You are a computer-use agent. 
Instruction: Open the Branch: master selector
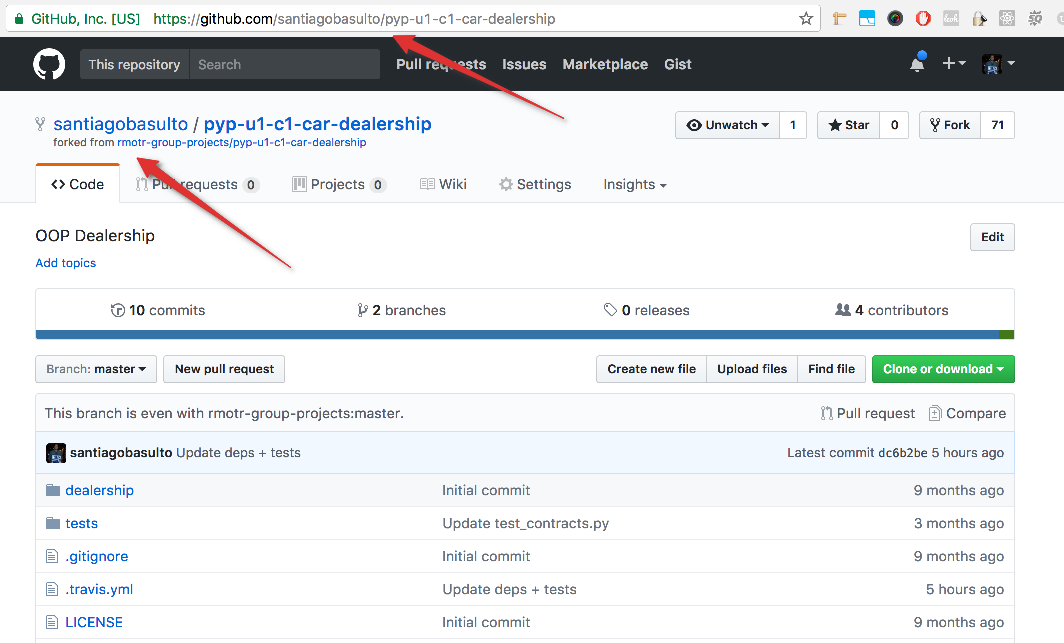coord(96,369)
